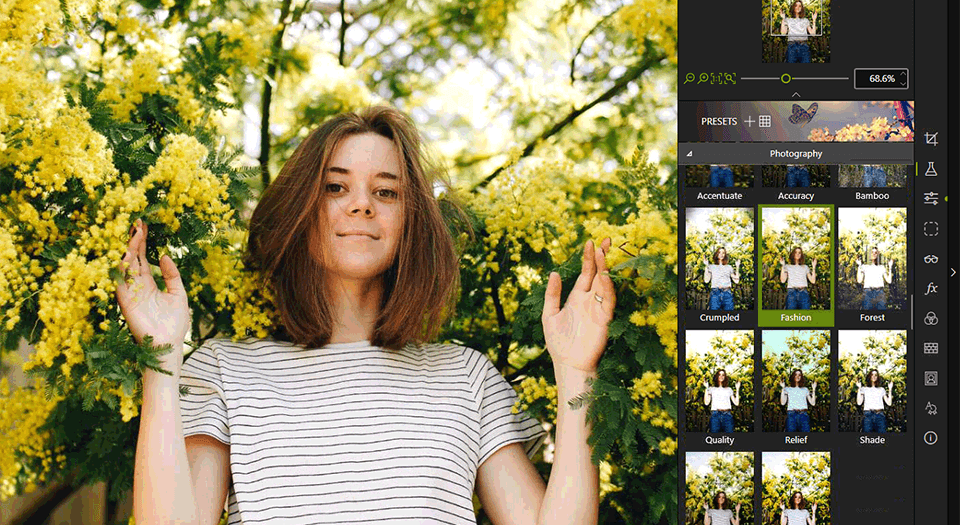Click the zoom in magnifier icon

pos(703,78)
